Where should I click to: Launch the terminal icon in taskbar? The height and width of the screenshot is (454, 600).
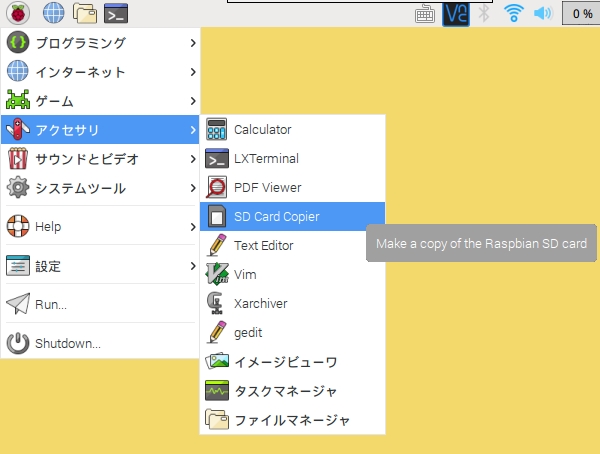click(x=116, y=13)
